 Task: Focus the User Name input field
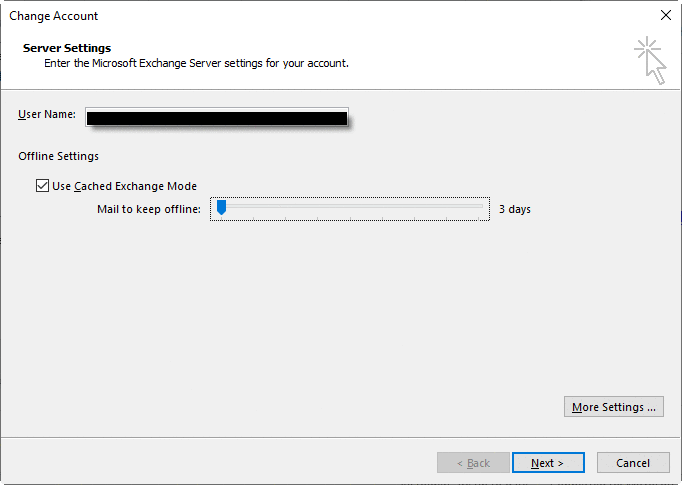(216, 117)
